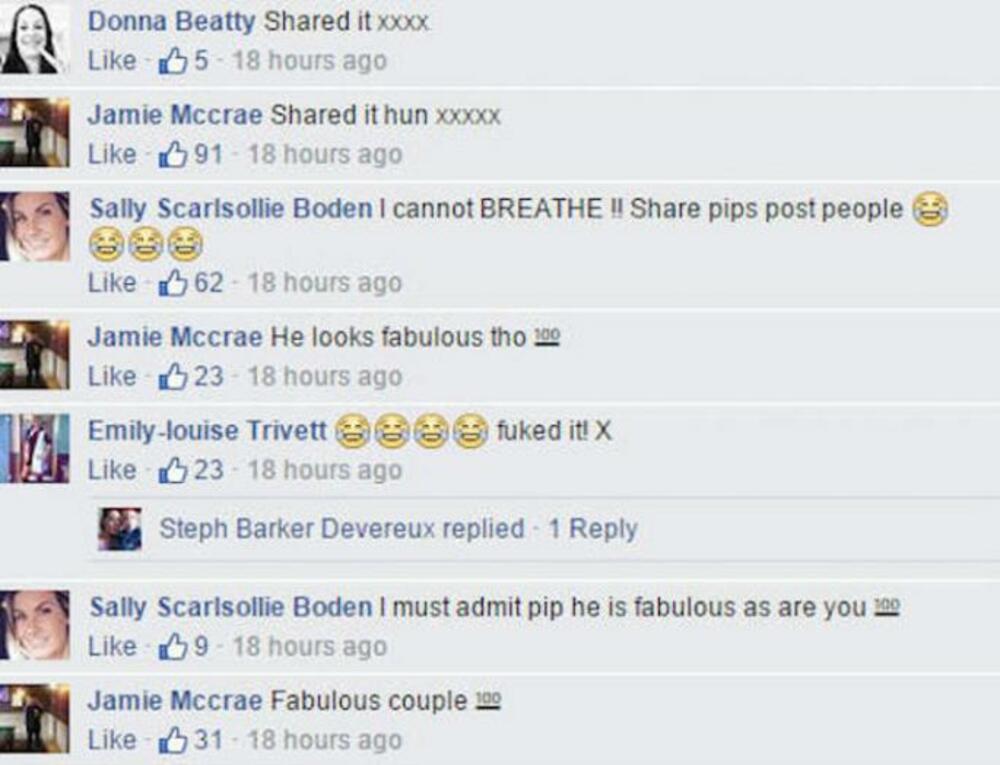Click thumbs-up icon showing 91 likes
This screenshot has height=765, width=1000.
pos(173,154)
